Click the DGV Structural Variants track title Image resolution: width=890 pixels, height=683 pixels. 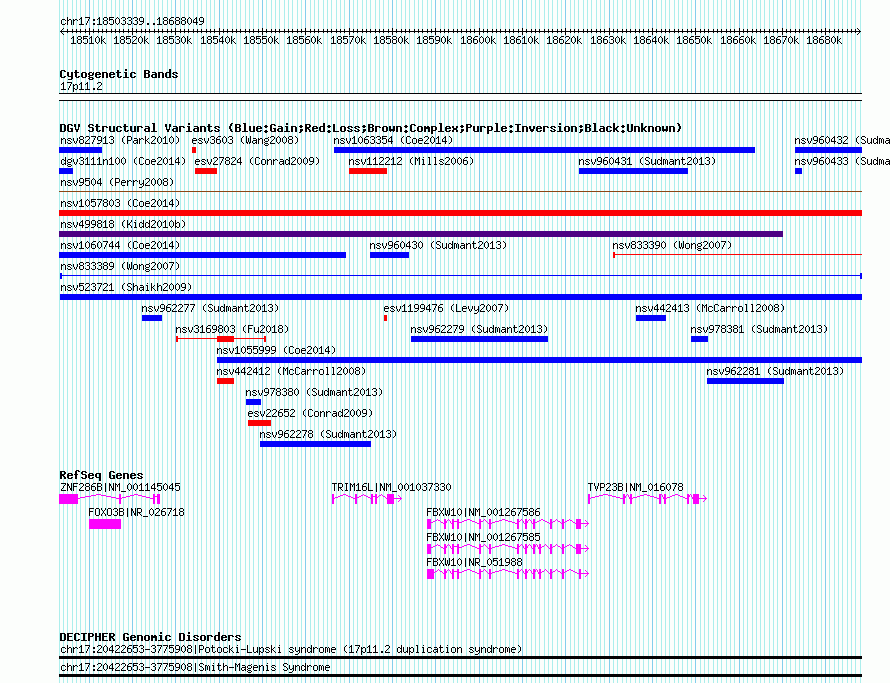point(371,128)
